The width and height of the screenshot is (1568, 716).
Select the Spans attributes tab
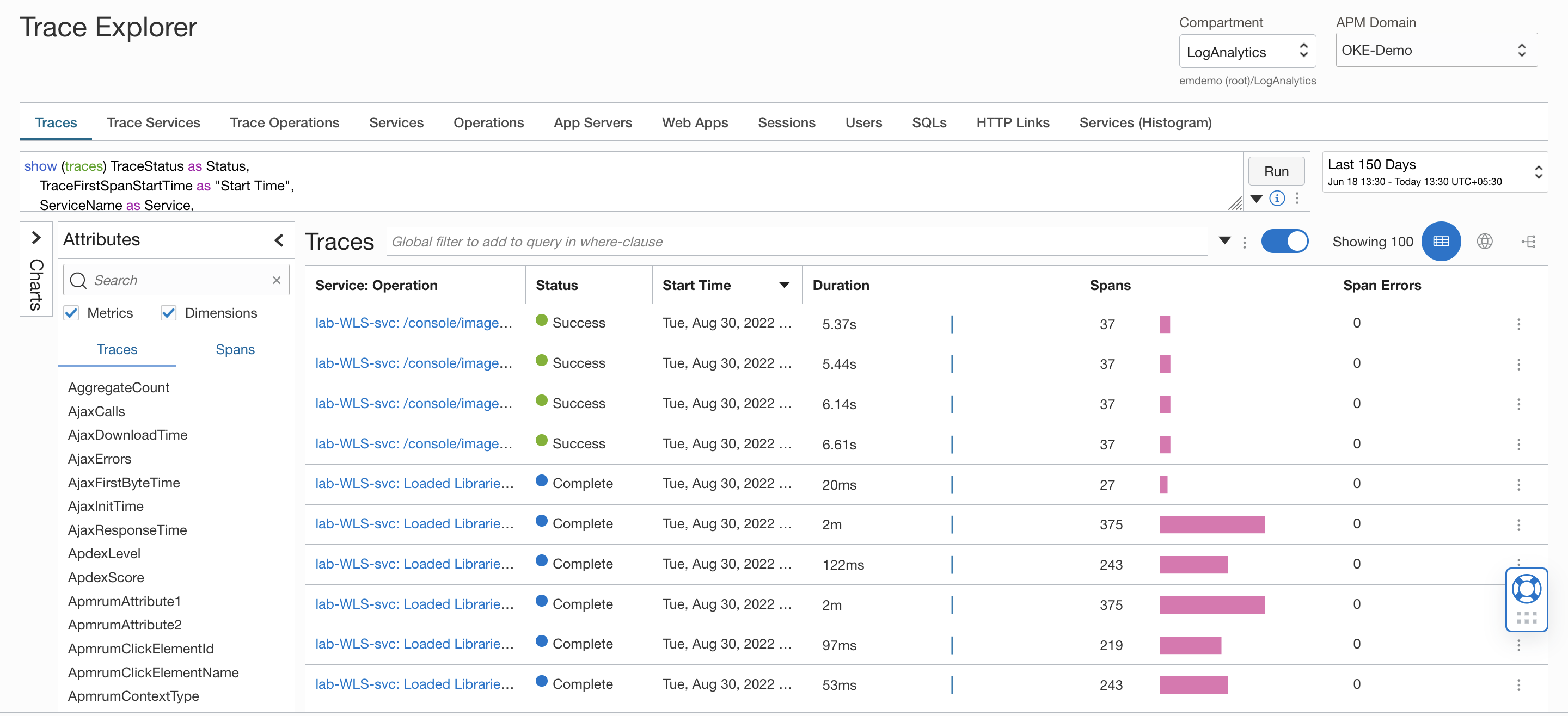click(235, 349)
